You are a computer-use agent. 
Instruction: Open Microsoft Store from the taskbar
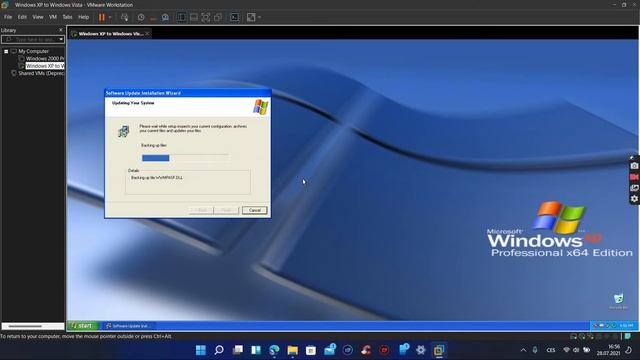[311, 350]
